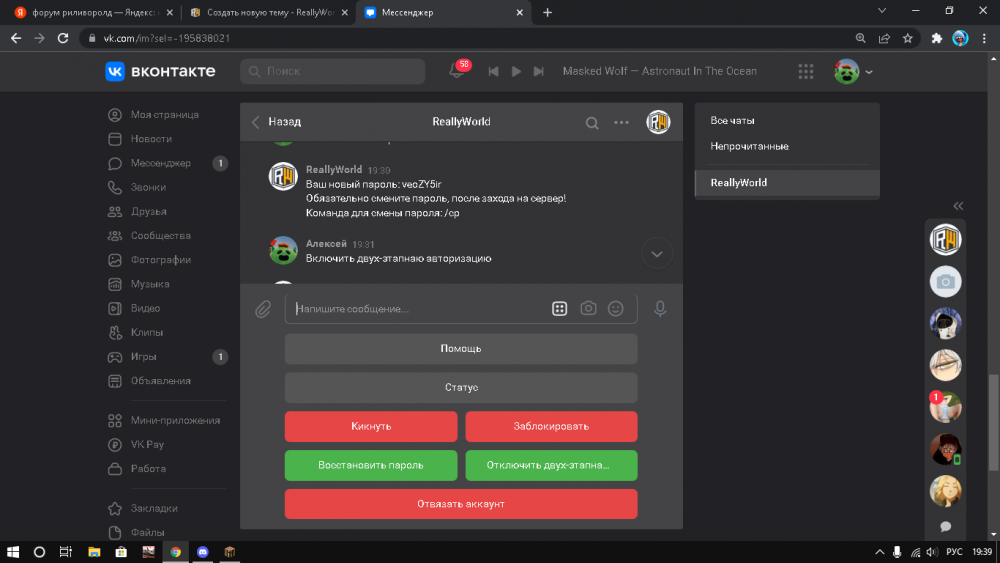Screen dimensions: 1000x563
Task: Focus the VK search field
Action: pos(332,71)
